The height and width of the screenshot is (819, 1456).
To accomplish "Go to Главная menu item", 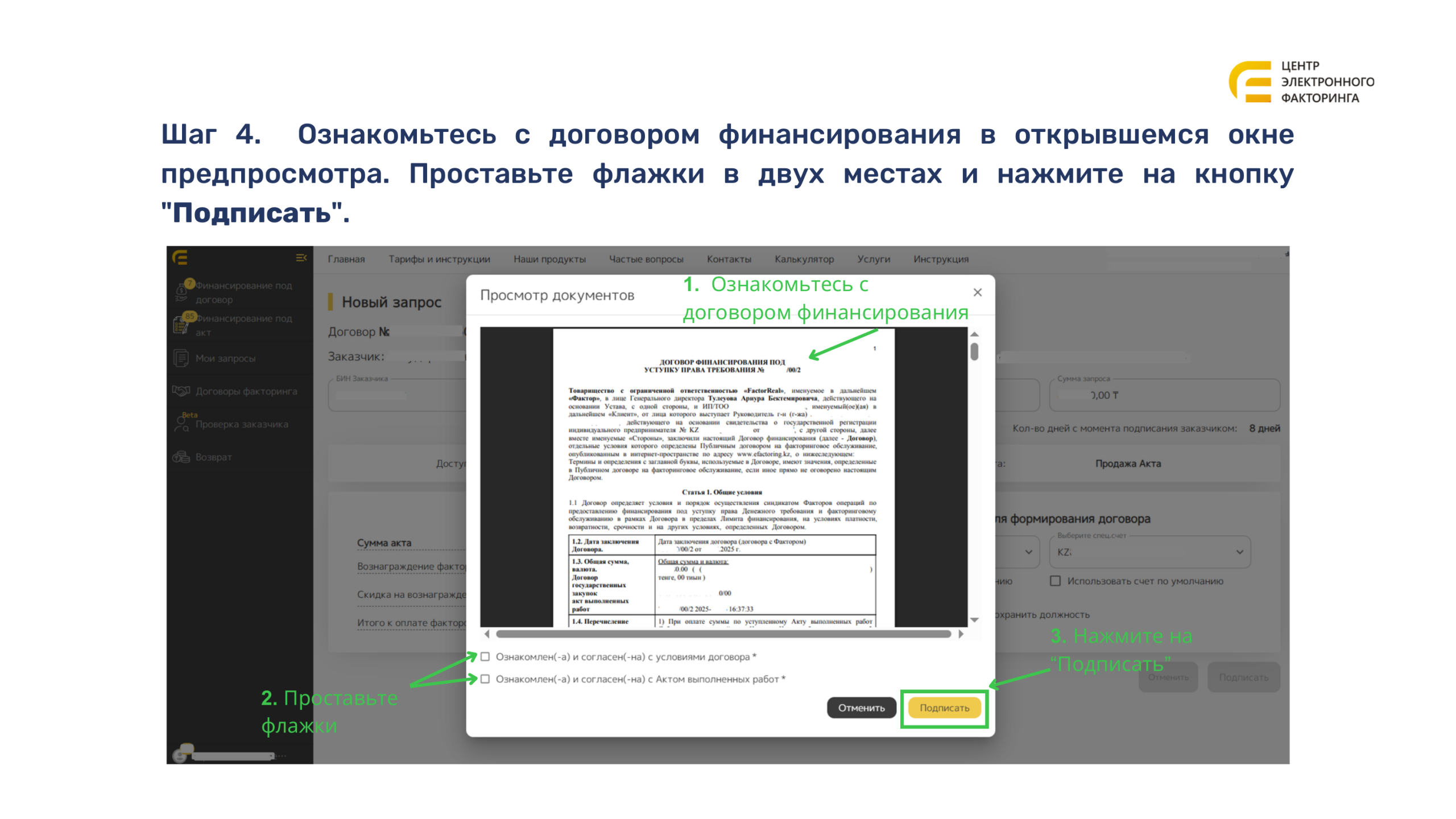I will click(346, 259).
